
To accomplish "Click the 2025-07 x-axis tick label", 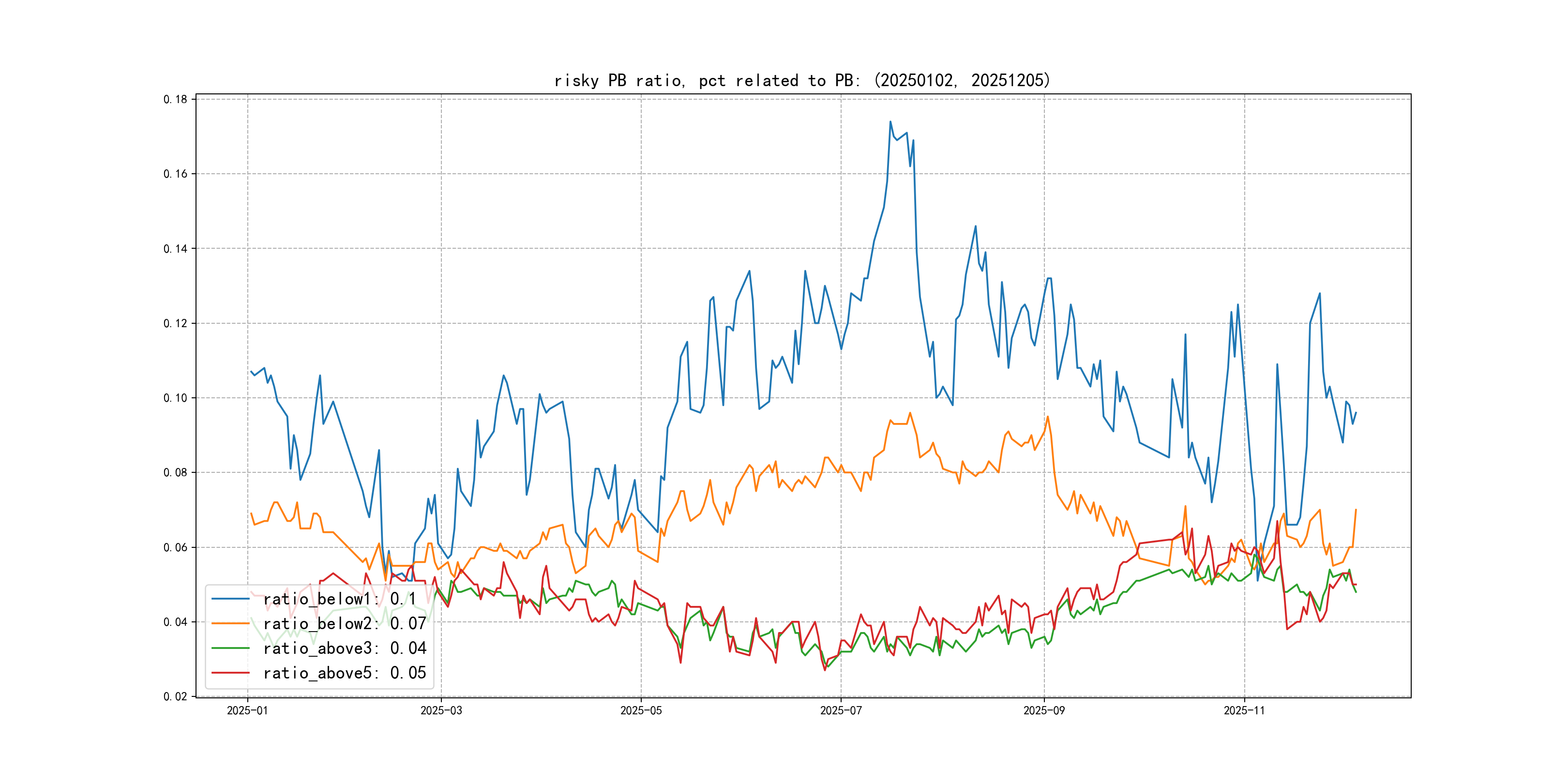I will click(841, 710).
